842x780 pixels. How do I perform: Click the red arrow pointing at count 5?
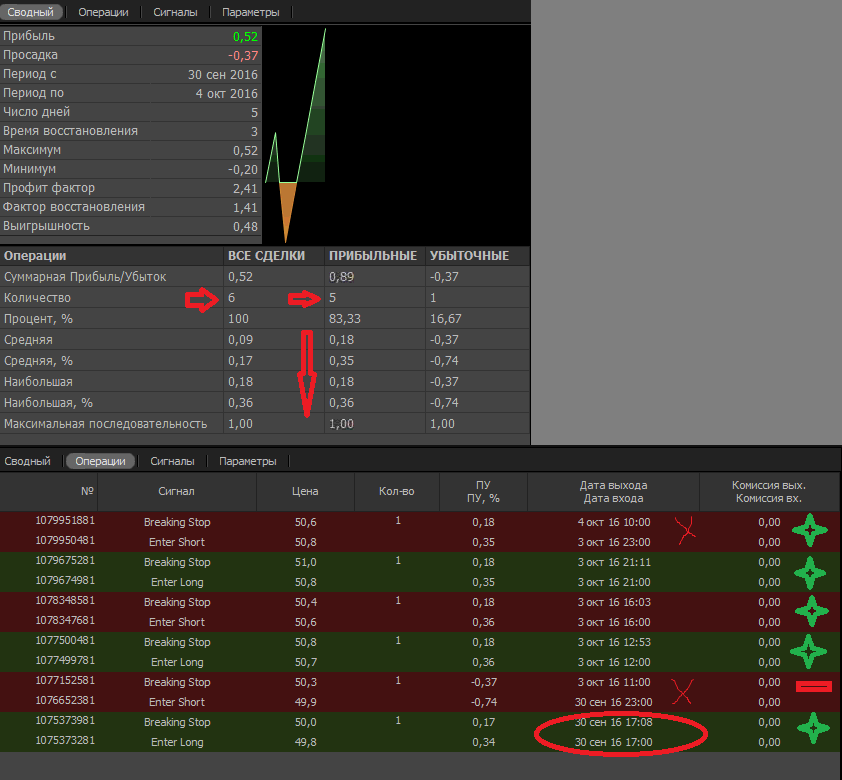click(305, 299)
